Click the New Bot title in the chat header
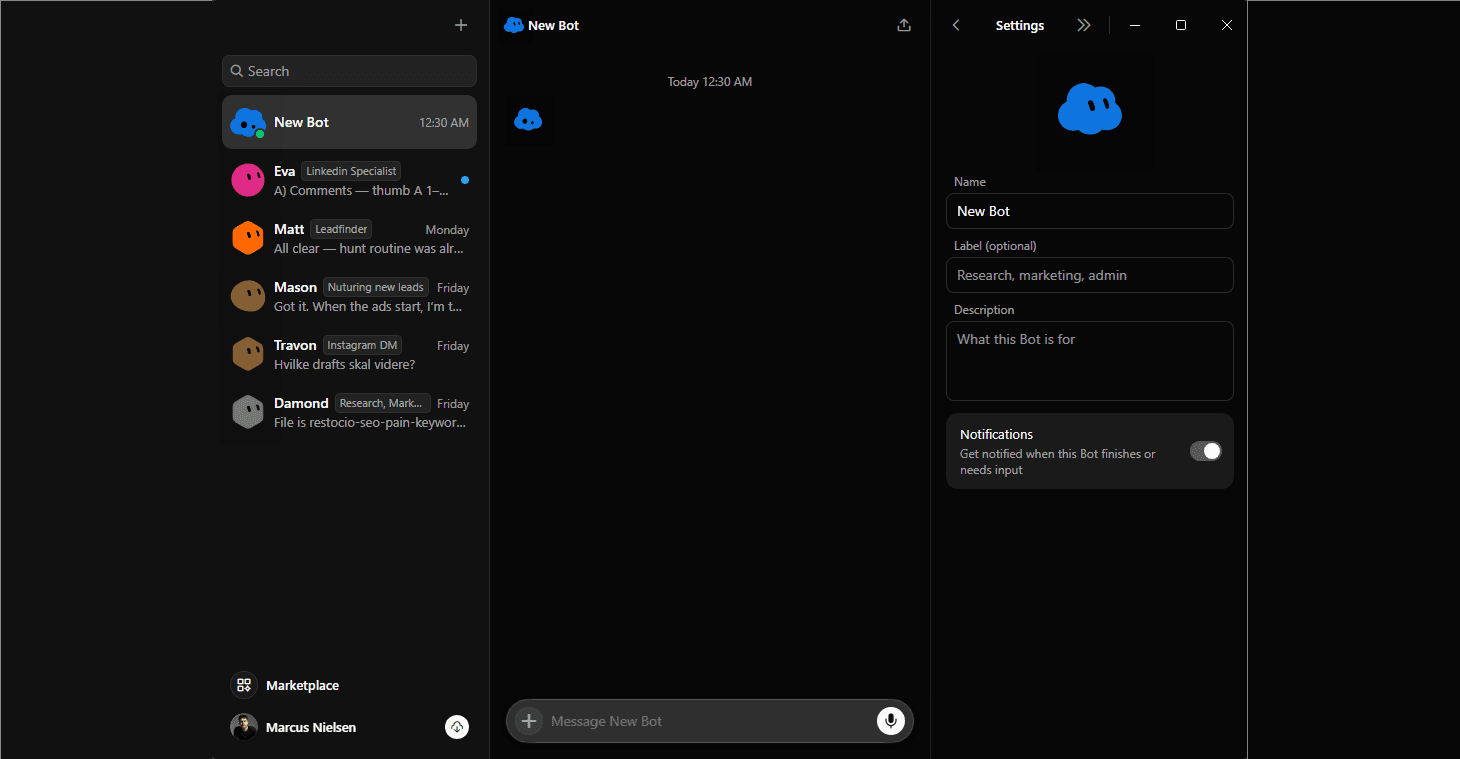The width and height of the screenshot is (1460, 759). click(x=553, y=25)
